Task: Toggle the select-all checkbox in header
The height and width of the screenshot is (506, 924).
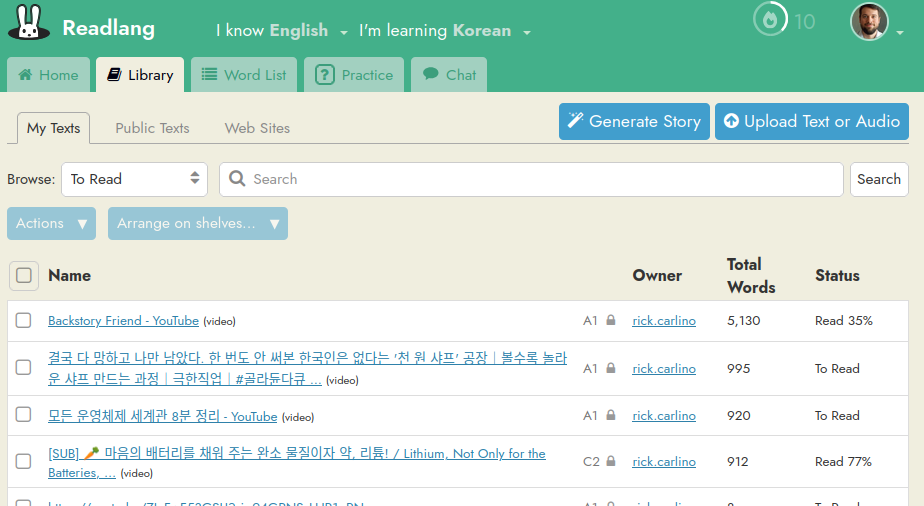Action: [24, 275]
